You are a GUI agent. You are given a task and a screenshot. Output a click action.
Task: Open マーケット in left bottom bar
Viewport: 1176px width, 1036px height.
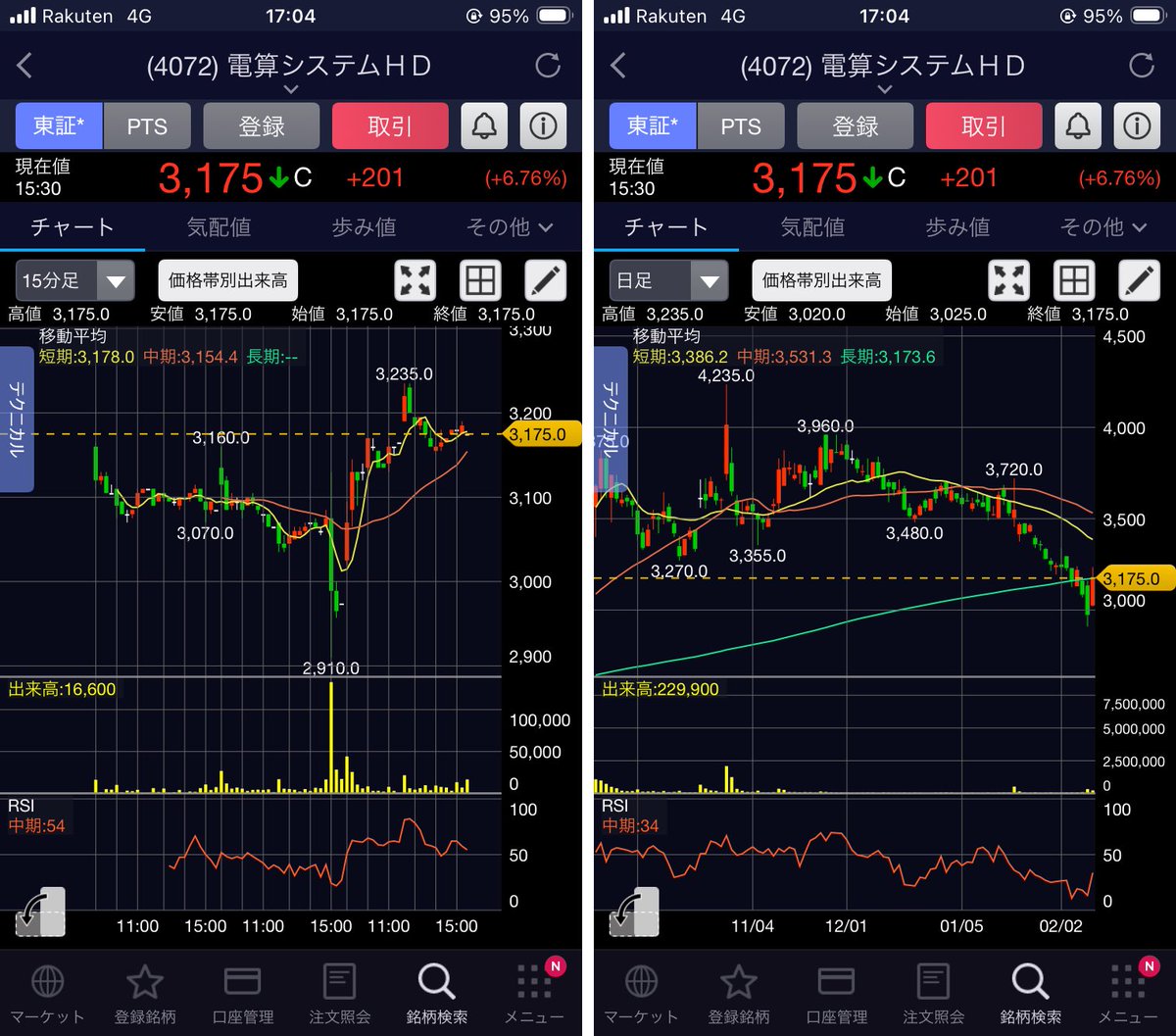click(x=49, y=993)
